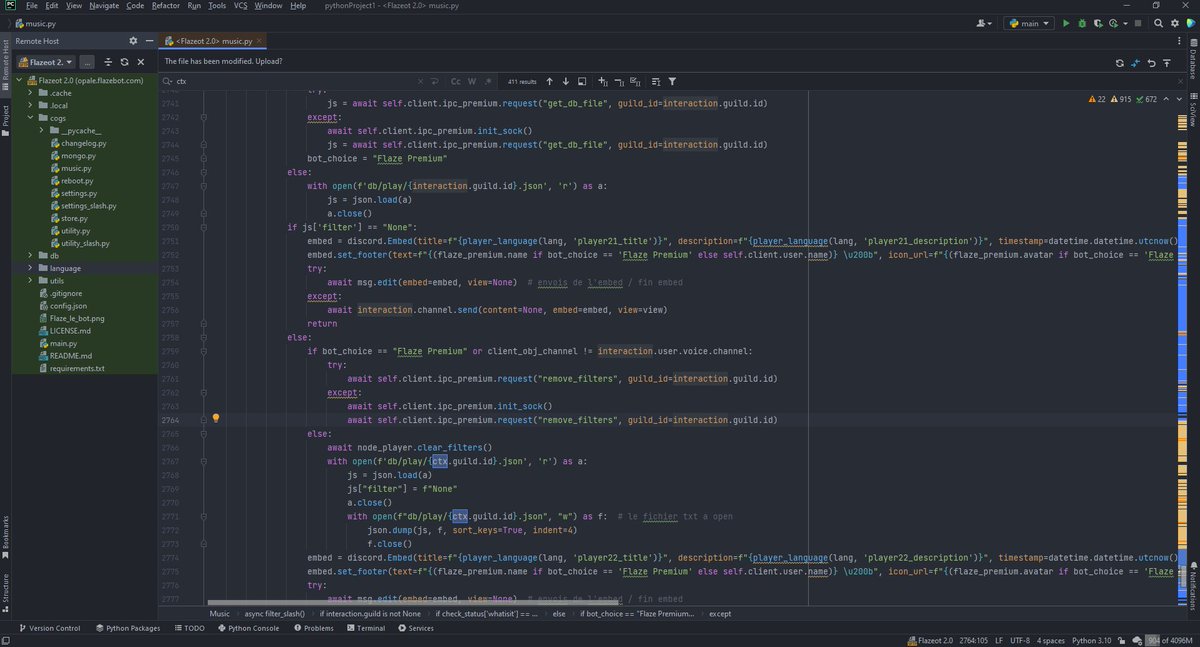1200x647 pixels.
Task: Run main with coverage icon
Action: (1098, 23)
